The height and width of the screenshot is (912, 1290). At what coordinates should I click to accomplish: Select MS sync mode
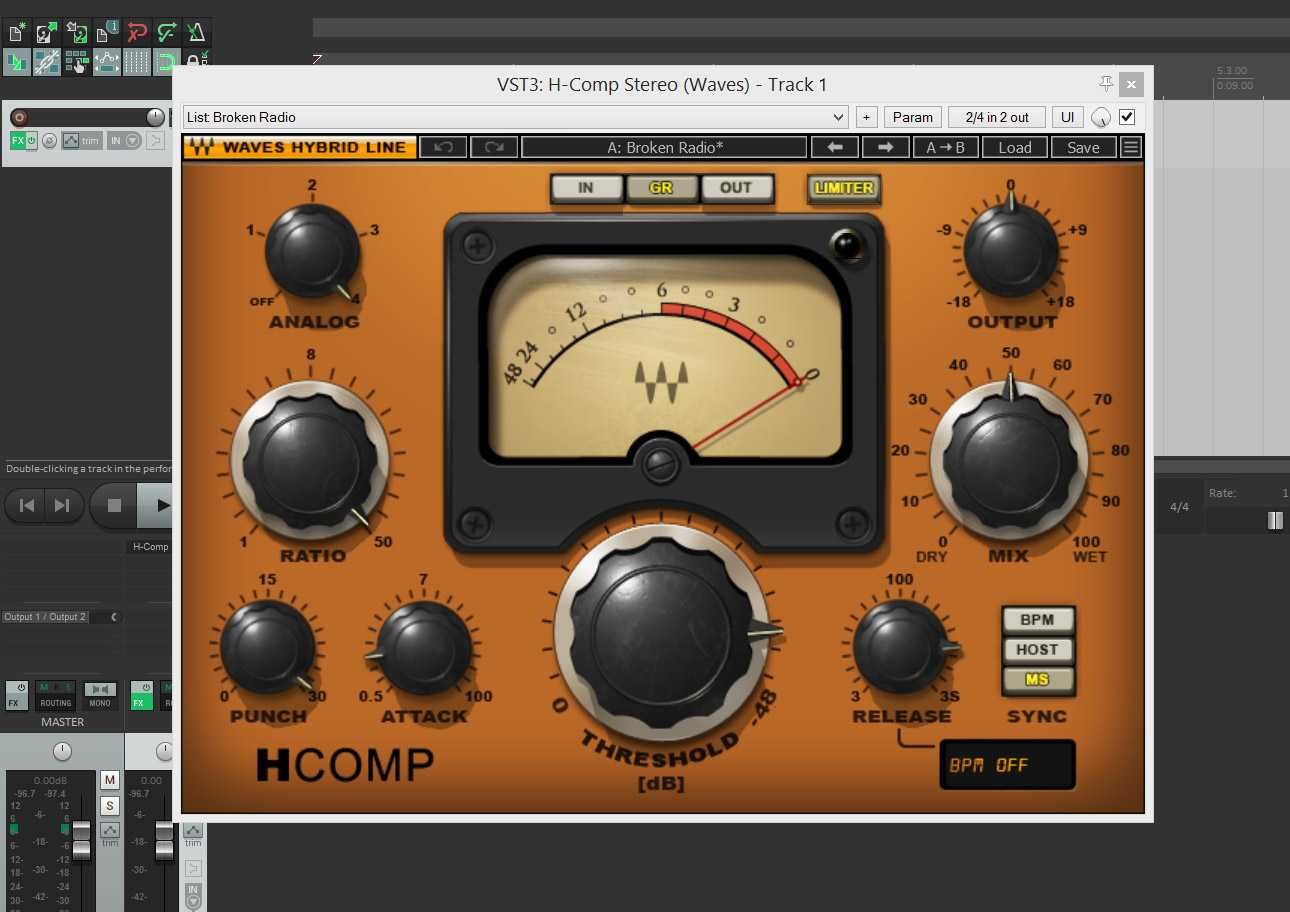1038,680
